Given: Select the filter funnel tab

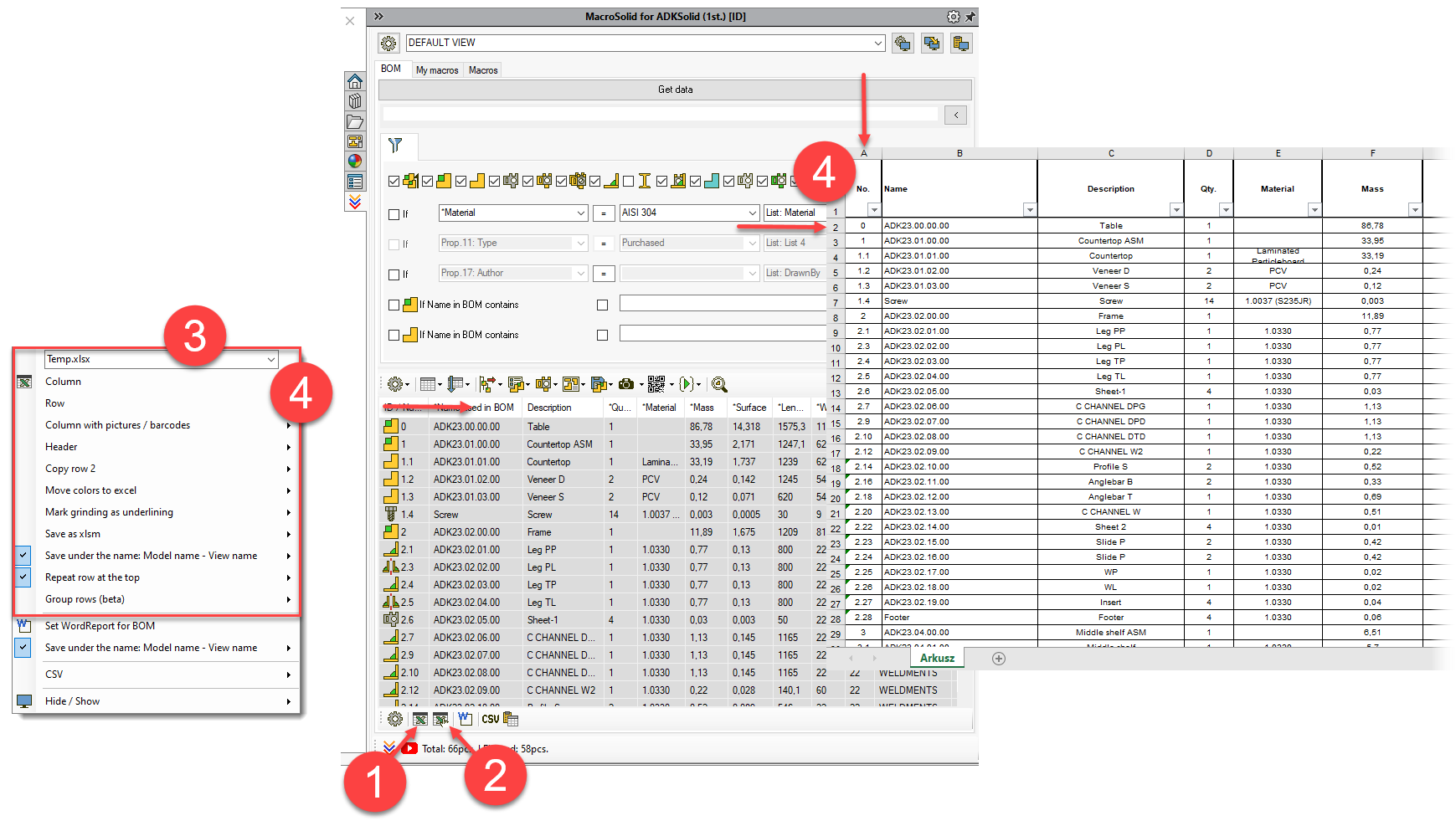Looking at the screenshot, I should [395, 146].
